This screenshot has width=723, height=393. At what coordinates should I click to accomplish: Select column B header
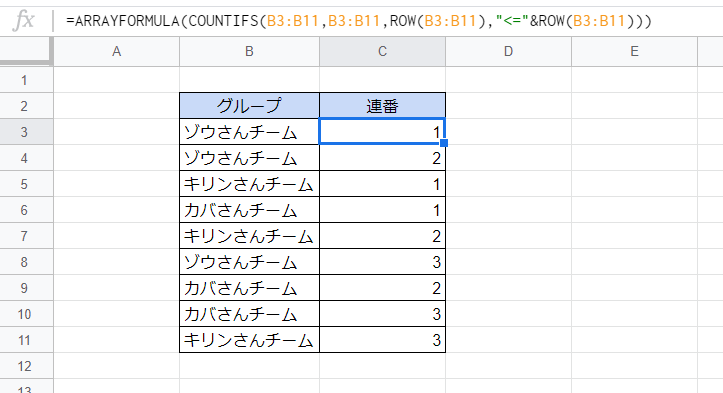pyautogui.click(x=249, y=51)
